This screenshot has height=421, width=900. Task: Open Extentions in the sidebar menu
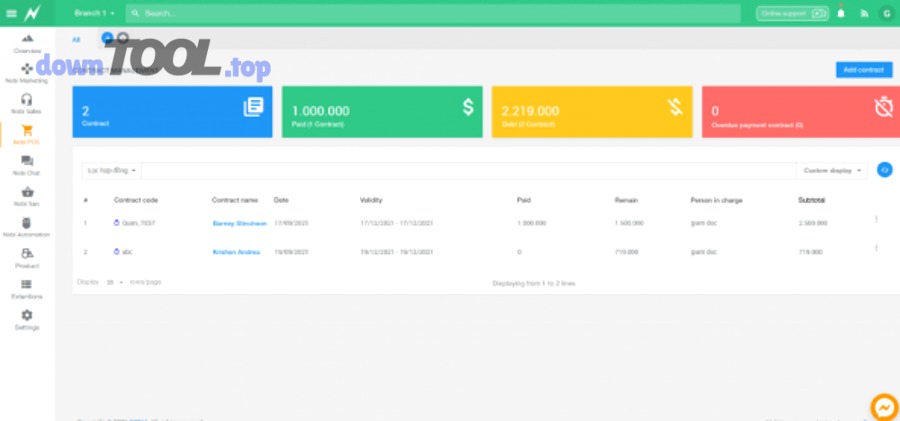pos(27,289)
